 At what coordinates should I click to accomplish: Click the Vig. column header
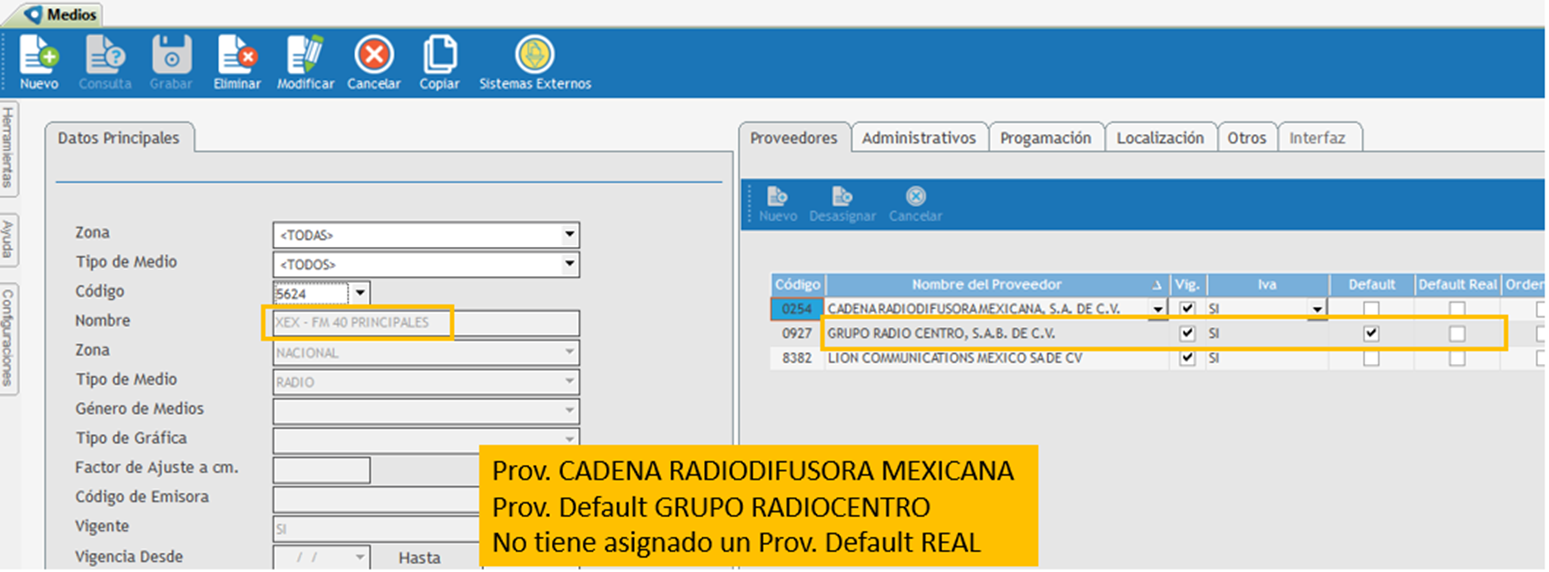point(1187,285)
